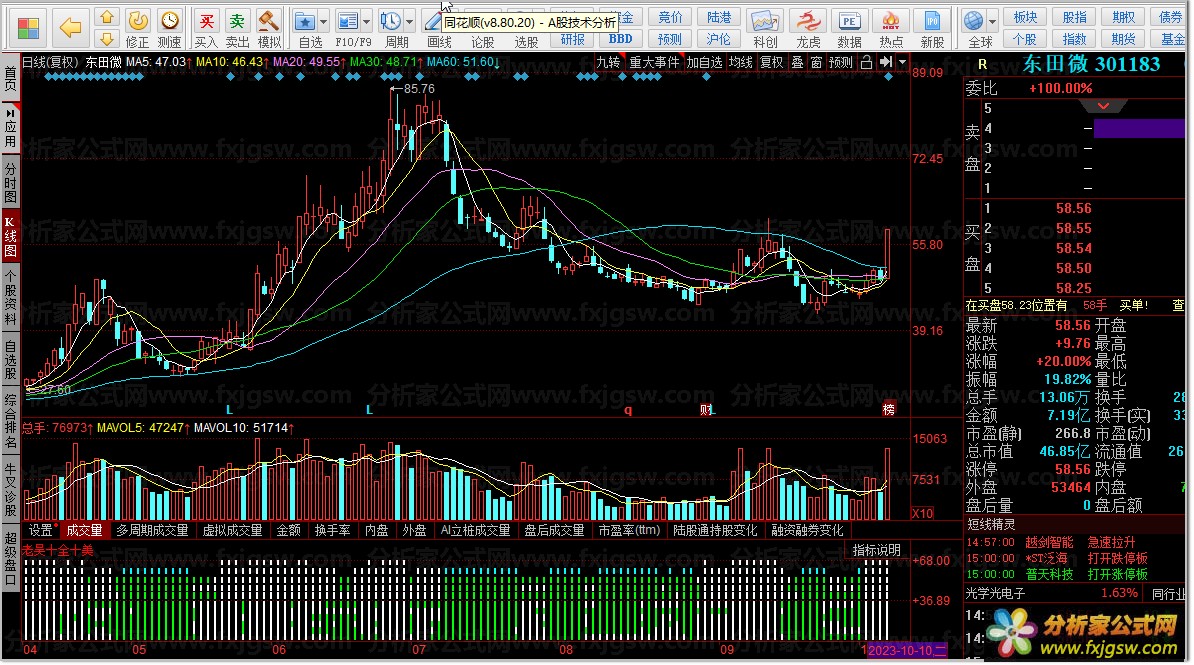This screenshot has width=1194, height=665.
Task: Click the 85.76 high price label
Action: (x=418, y=89)
